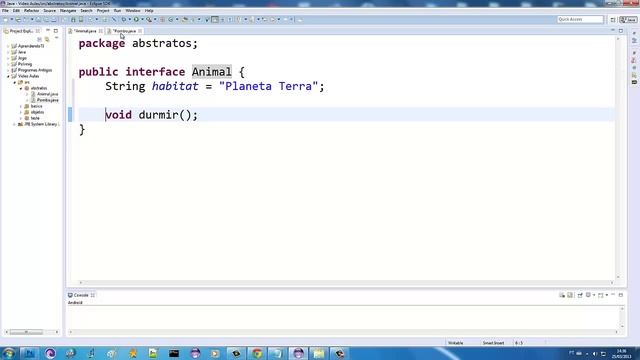640x360 pixels.
Task: Click the Pin Console icon
Action: [580, 295]
